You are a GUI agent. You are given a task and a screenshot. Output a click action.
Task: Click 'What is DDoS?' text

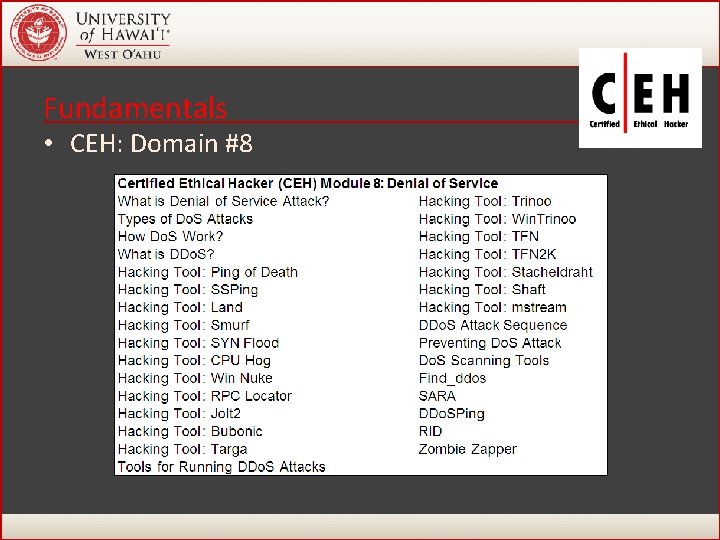pos(166,254)
